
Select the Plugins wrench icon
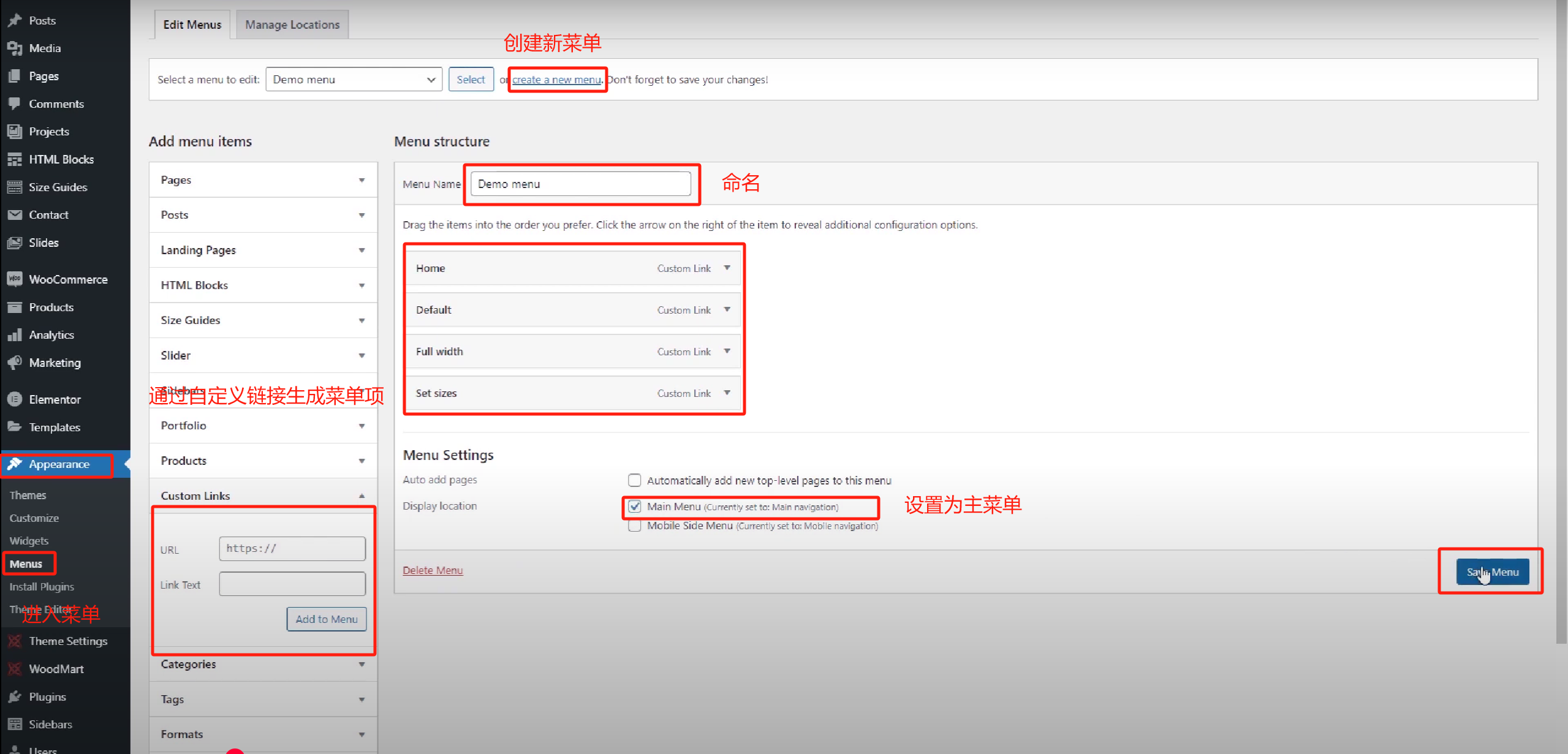[15, 696]
